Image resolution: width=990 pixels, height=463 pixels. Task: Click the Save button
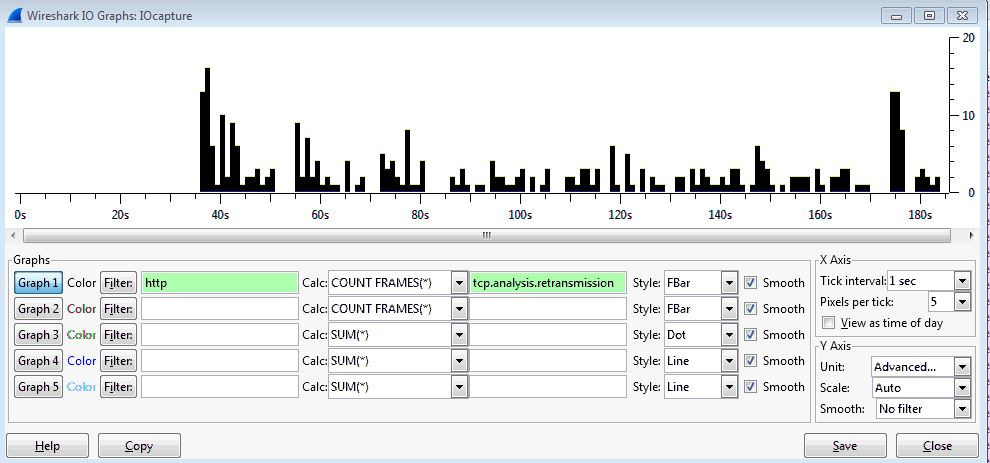(x=845, y=446)
